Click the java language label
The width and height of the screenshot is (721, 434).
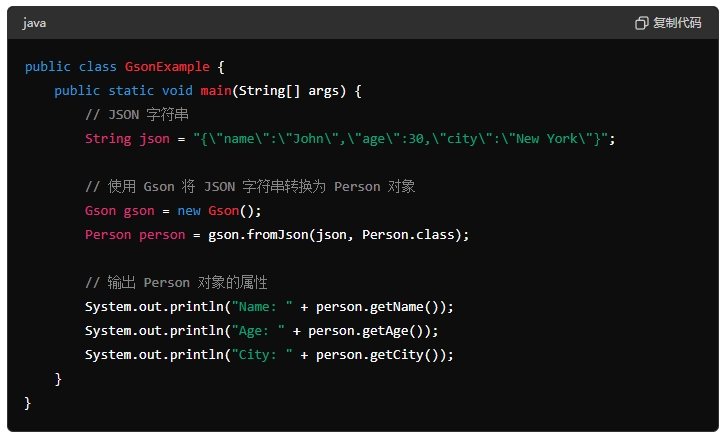(34, 23)
